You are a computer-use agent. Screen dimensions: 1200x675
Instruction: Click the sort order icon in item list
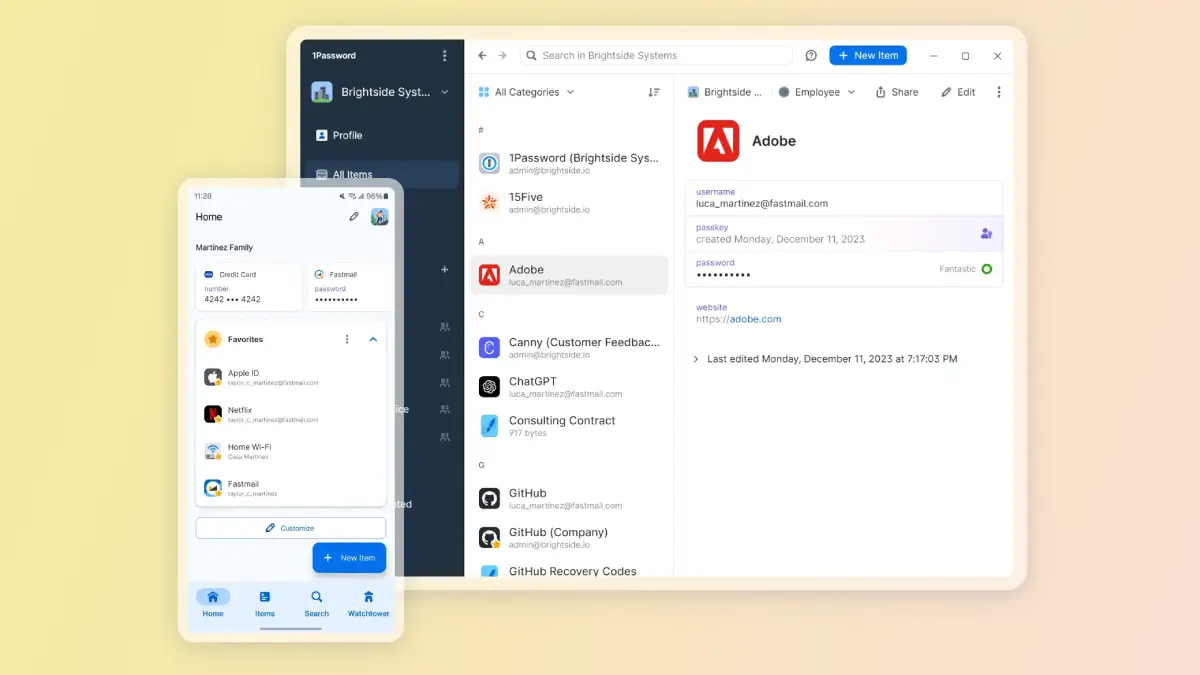coord(653,92)
